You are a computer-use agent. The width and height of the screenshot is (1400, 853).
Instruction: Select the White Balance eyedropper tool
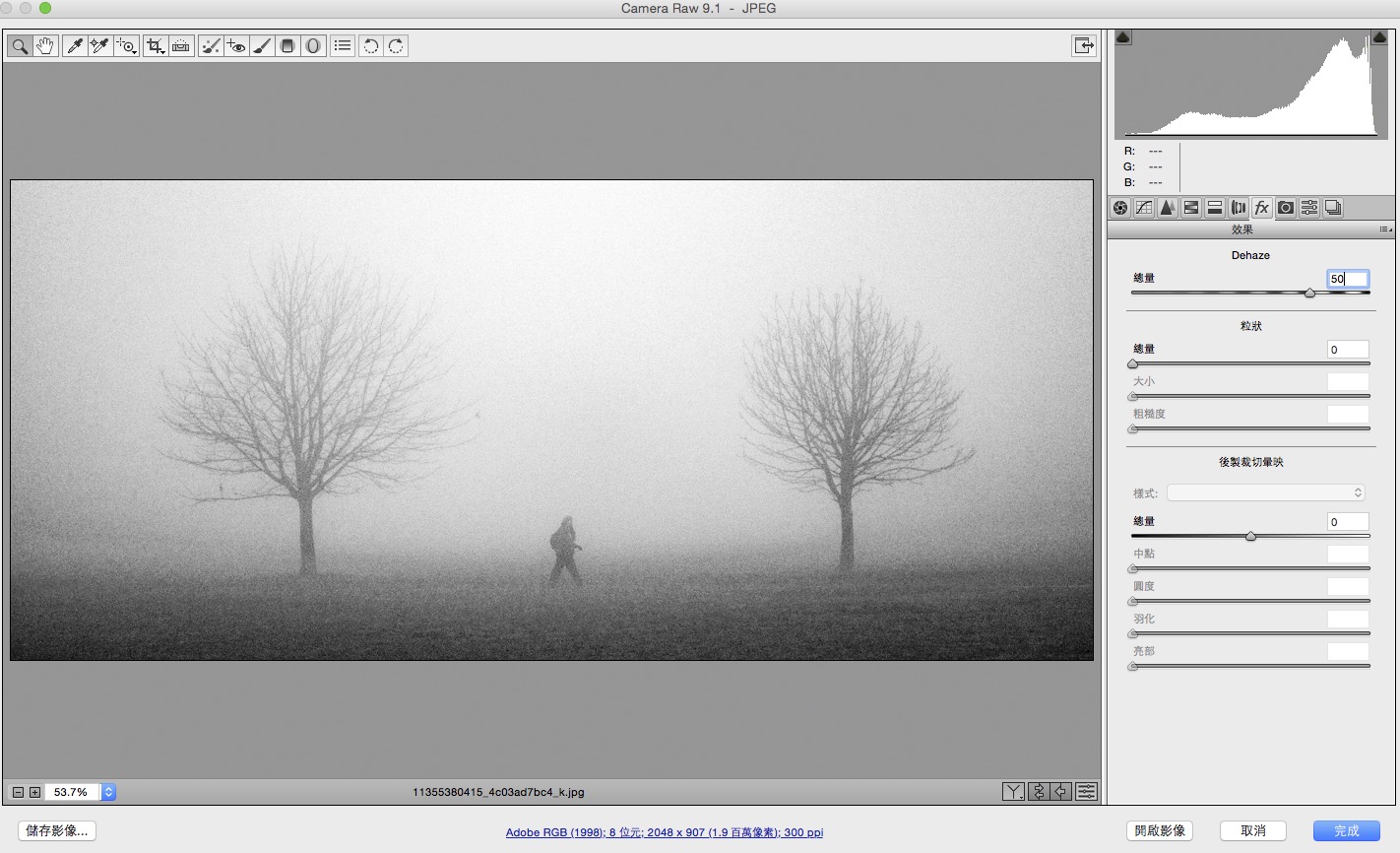74,46
